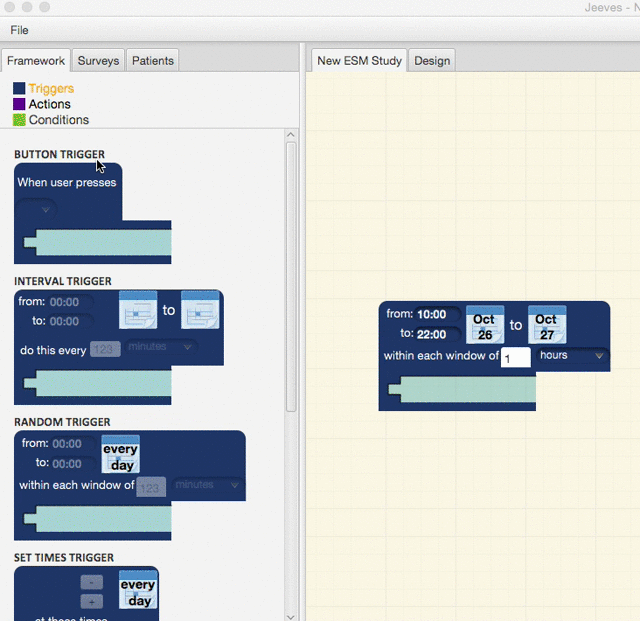Screen dimensions: 640x621
Task: Click the canvas block 'to' time 22:00
Action: point(437,334)
